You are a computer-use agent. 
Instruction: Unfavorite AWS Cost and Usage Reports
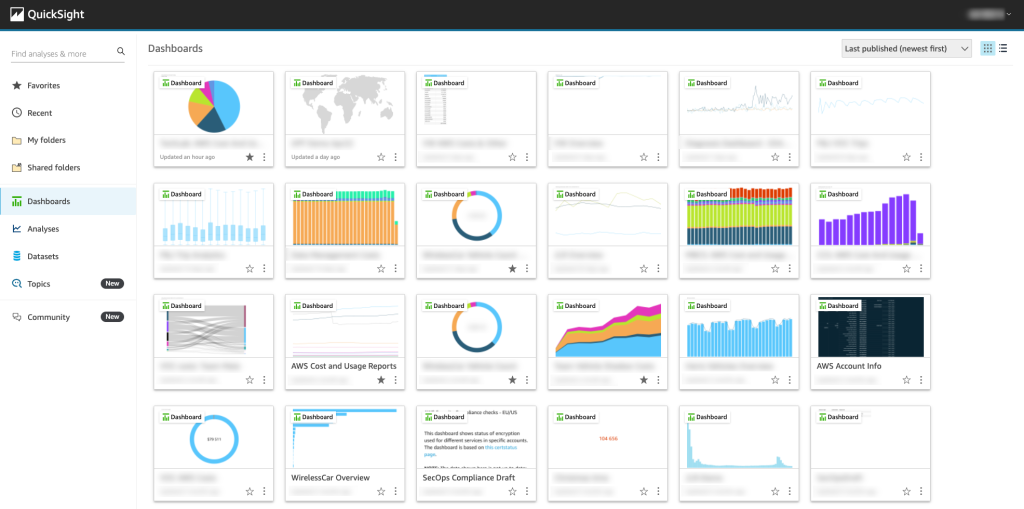tap(381, 380)
